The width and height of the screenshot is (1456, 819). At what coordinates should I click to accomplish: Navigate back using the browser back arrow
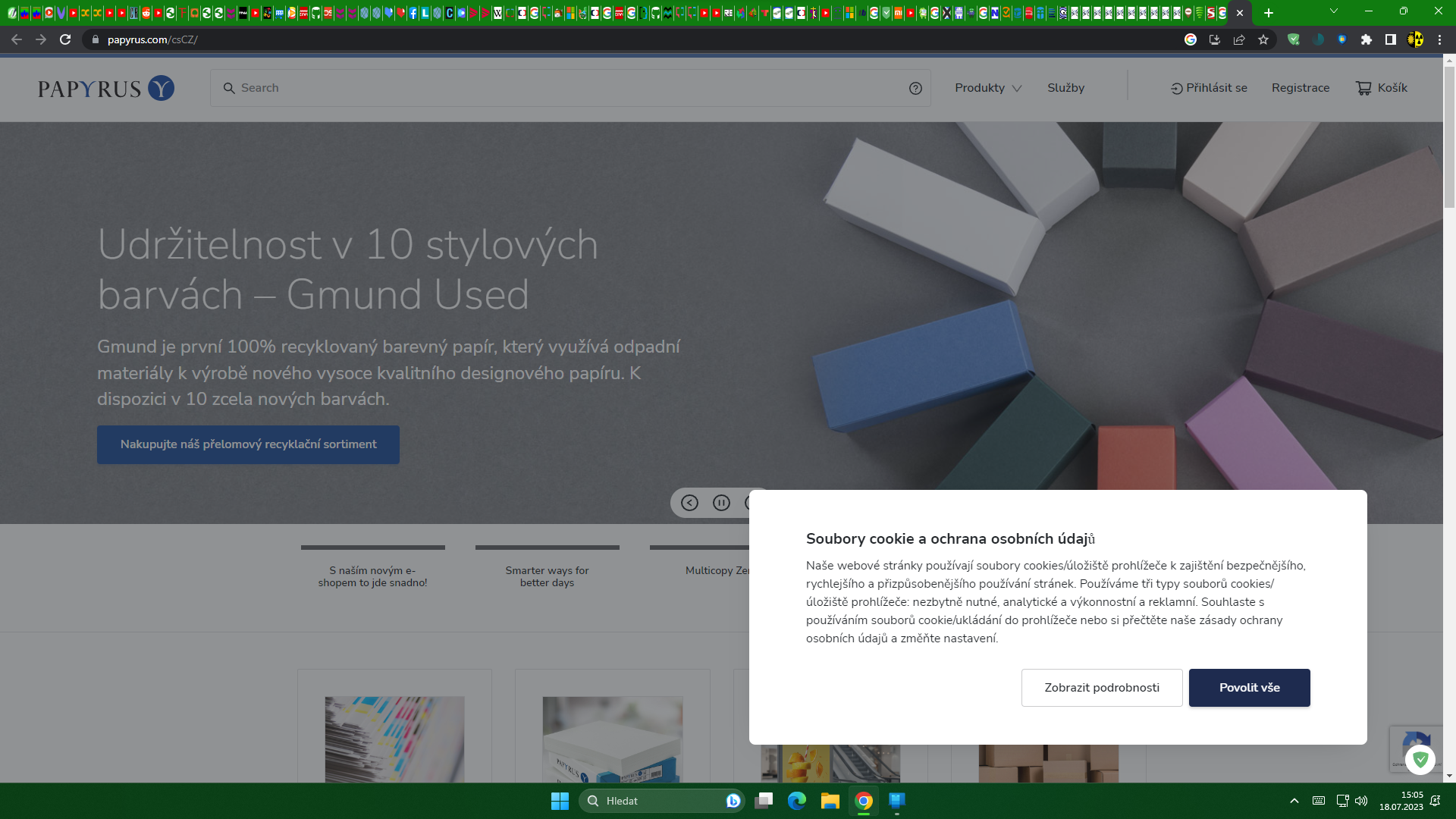(16, 39)
